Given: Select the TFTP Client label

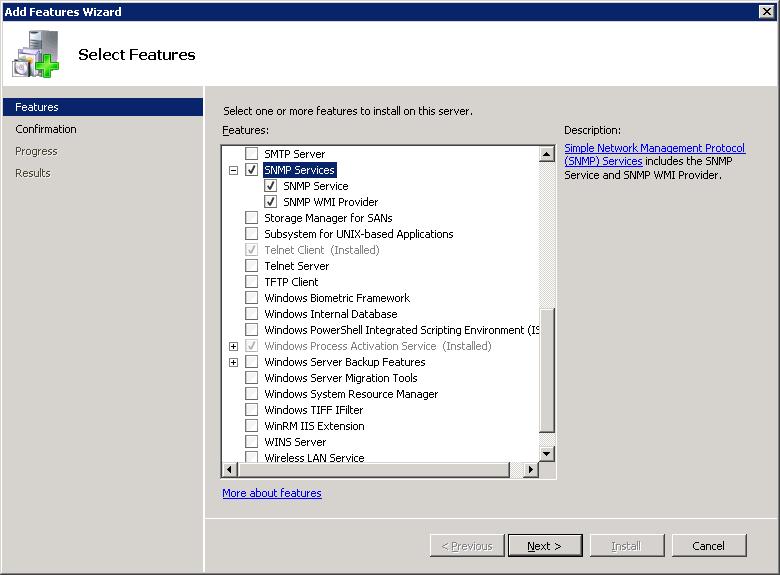Looking at the screenshot, I should pyautogui.click(x=291, y=282).
